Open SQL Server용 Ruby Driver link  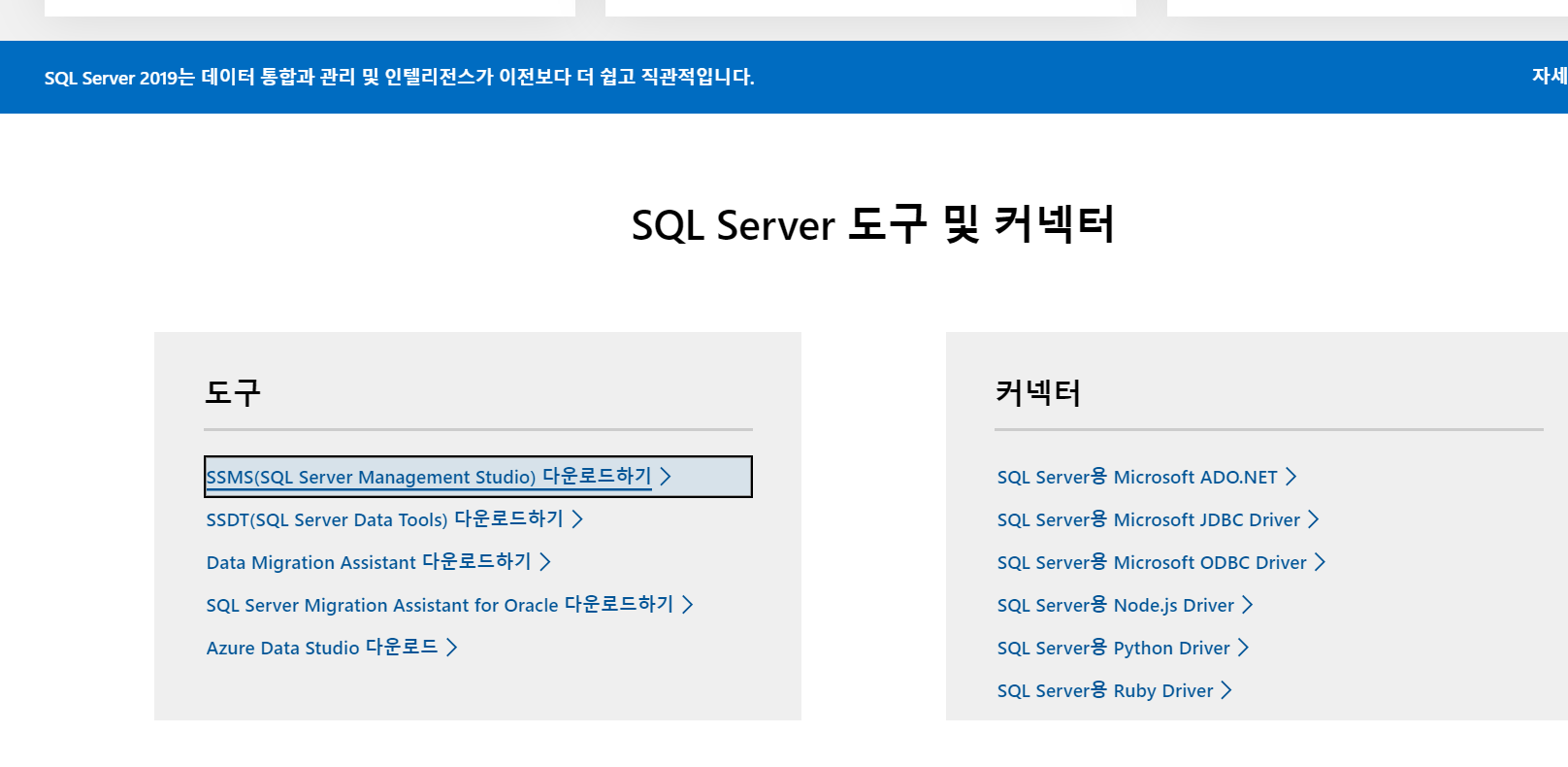pyautogui.click(x=1115, y=690)
